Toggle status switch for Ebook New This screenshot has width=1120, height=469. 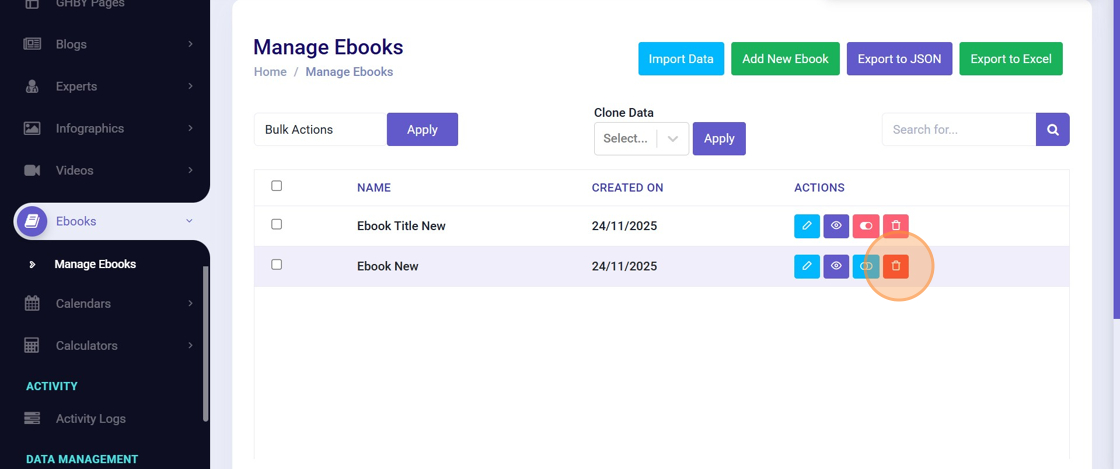pos(866,266)
